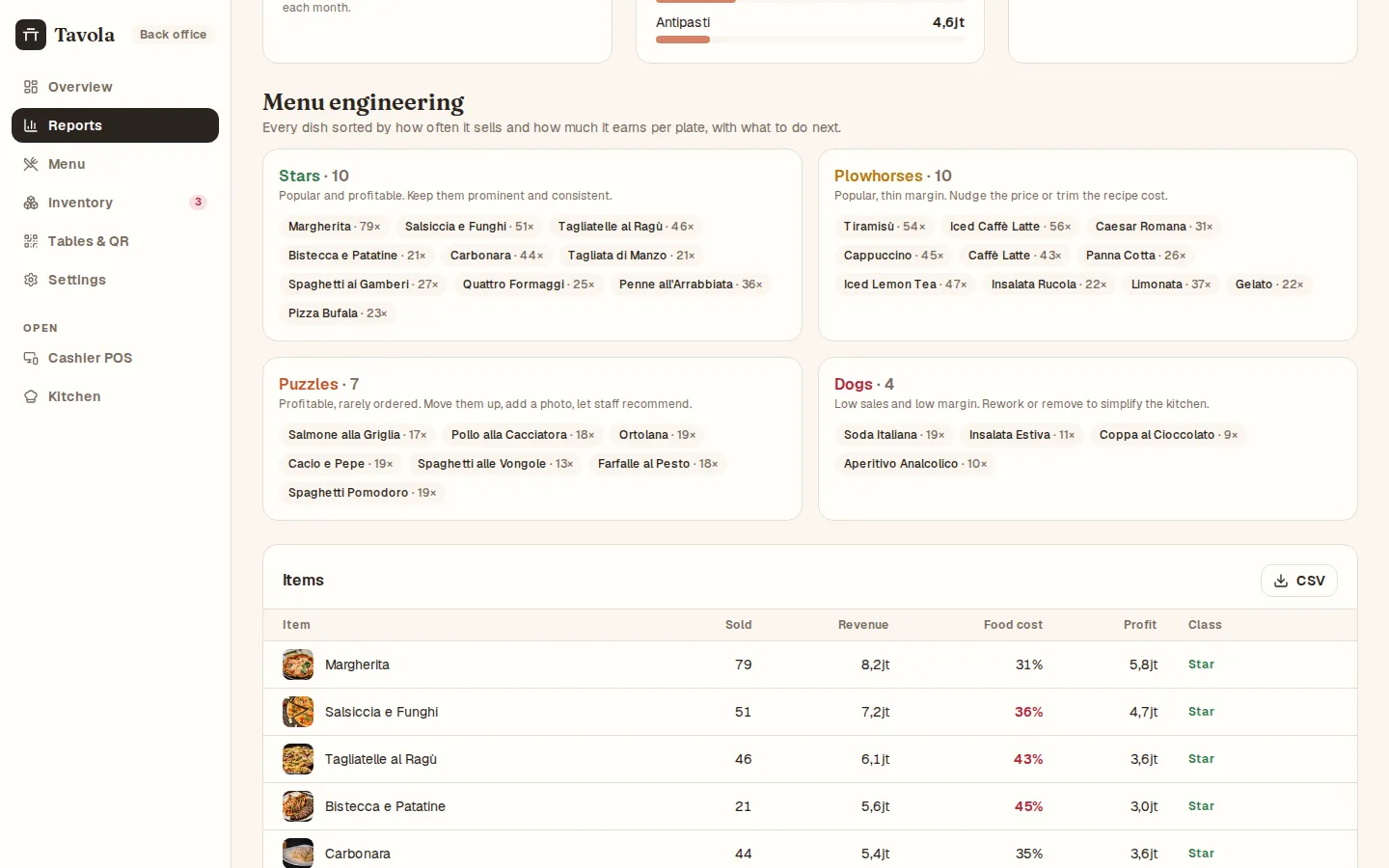Viewport: 1389px width, 868px height.
Task: Click the Aperitivo Analcolico 10× chip
Action: [915, 464]
